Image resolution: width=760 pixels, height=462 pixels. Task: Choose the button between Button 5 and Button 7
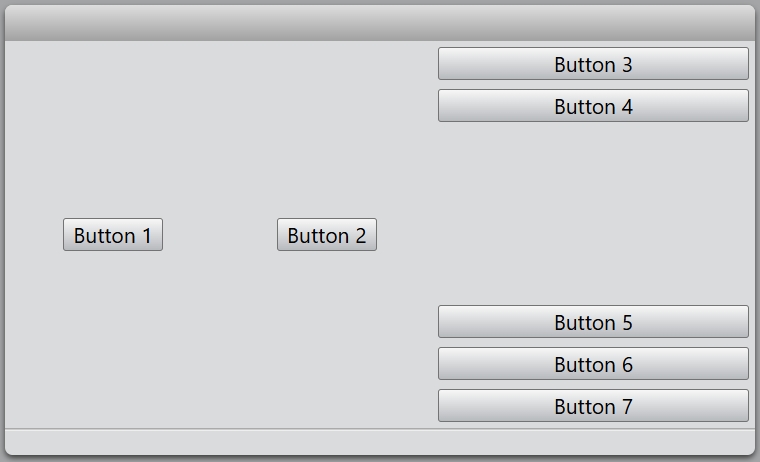point(593,364)
